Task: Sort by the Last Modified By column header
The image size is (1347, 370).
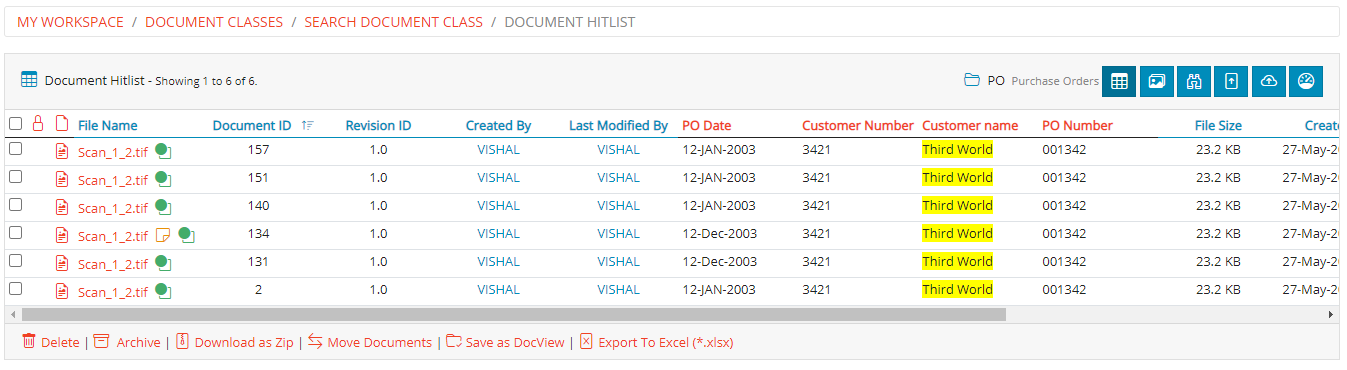Action: [618, 126]
